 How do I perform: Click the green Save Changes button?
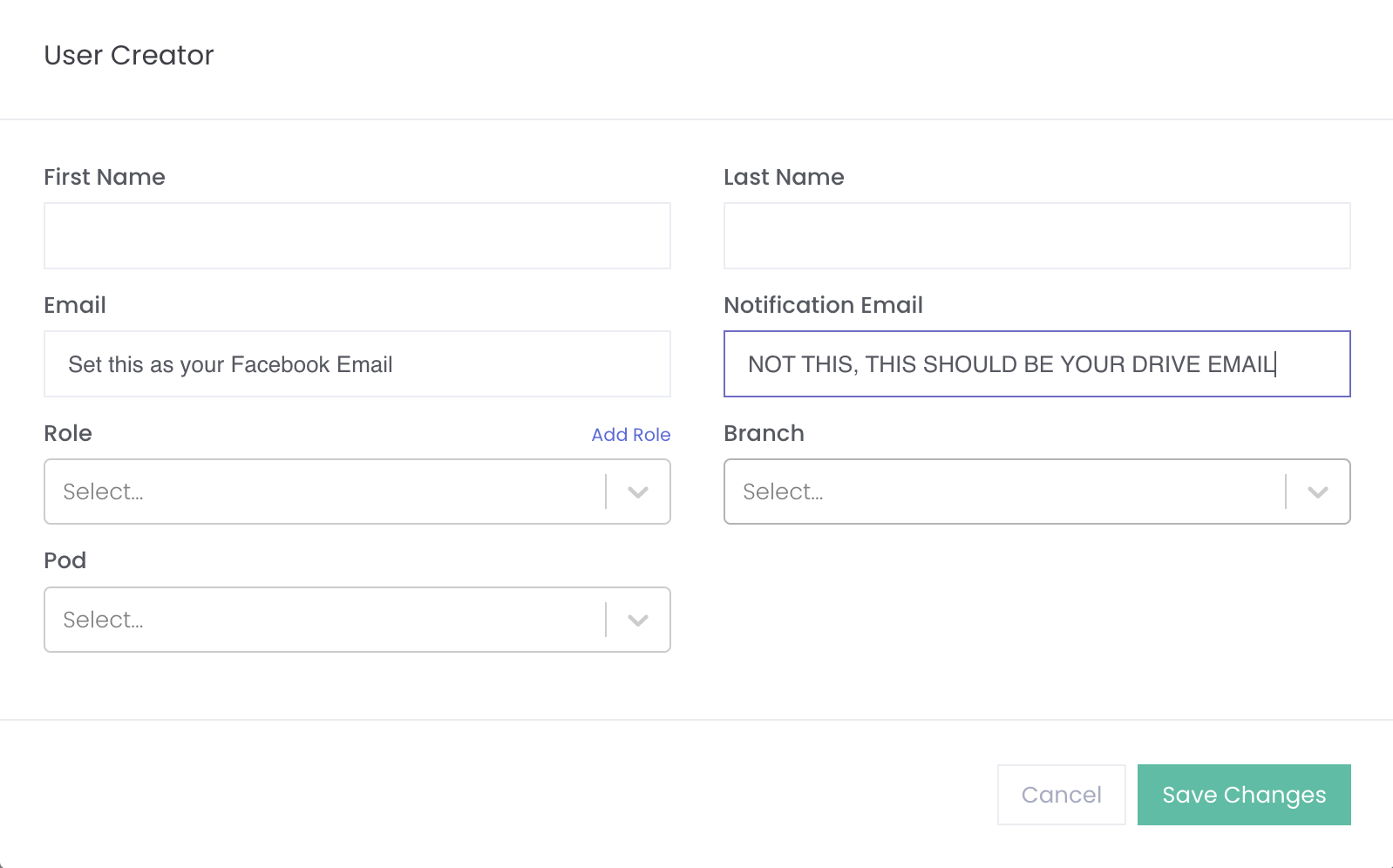tap(1243, 795)
